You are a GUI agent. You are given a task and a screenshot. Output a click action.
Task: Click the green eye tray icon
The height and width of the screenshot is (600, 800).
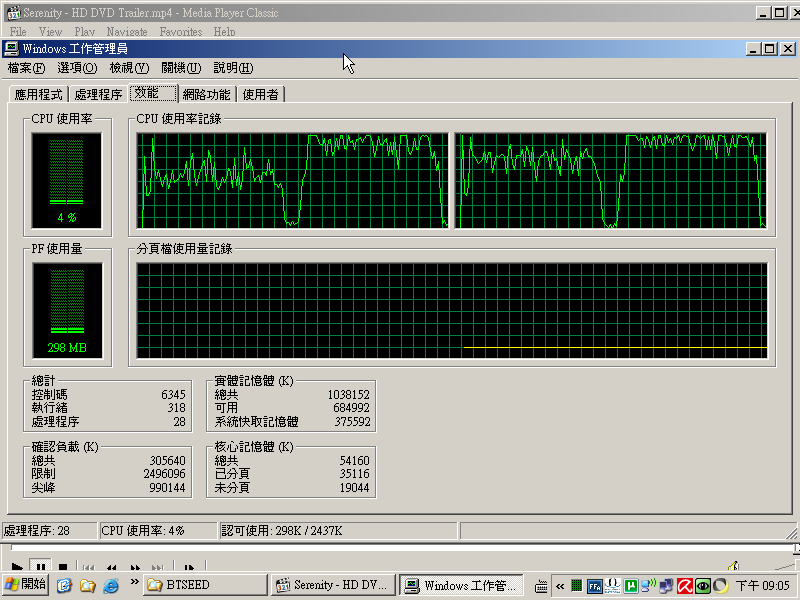[x=703, y=585]
